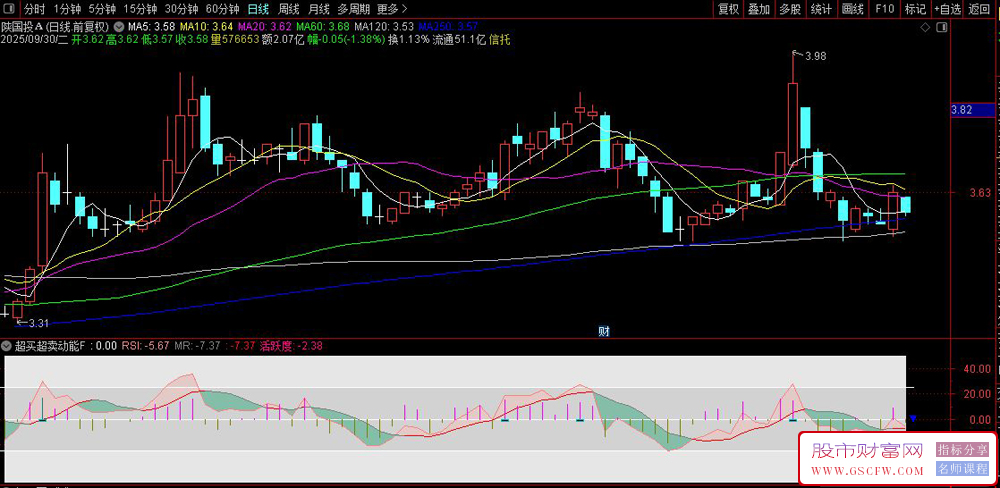Image resolution: width=1000 pixels, height=488 pixels.
Task: Expand the stock name dropdown arrow
Action: pos(120,25)
